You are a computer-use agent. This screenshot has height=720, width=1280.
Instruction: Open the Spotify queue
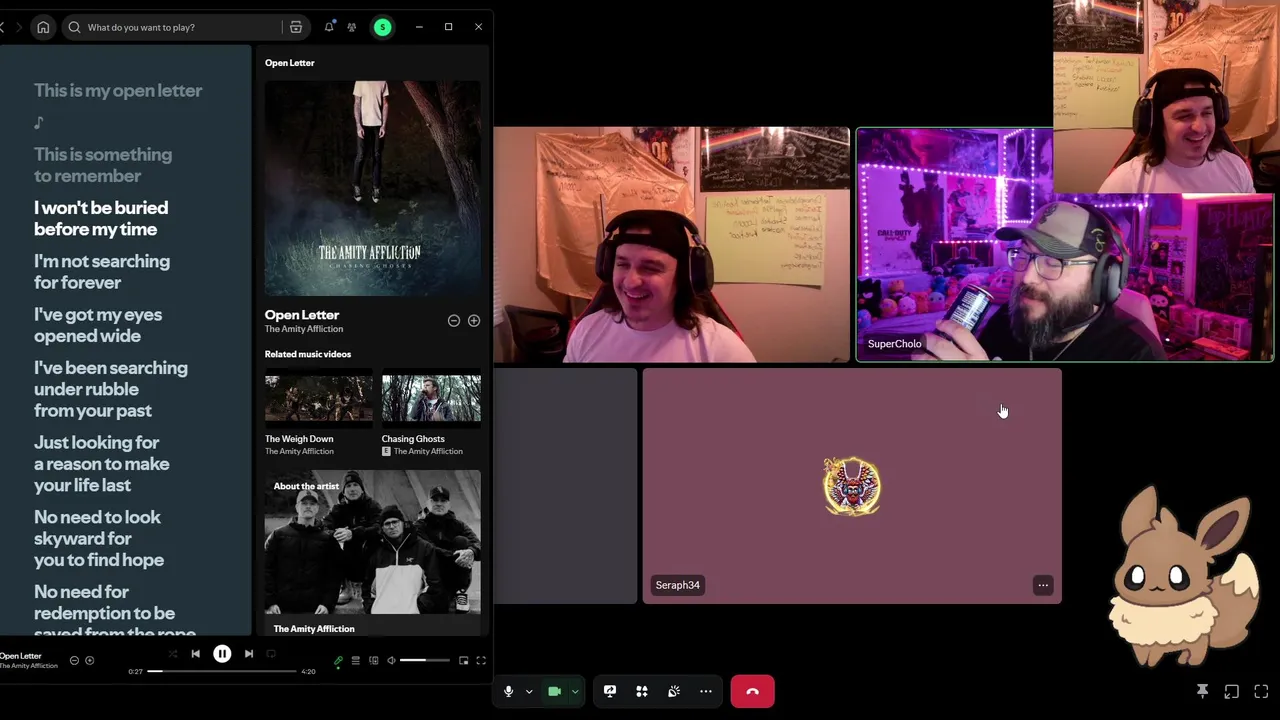[355, 661]
